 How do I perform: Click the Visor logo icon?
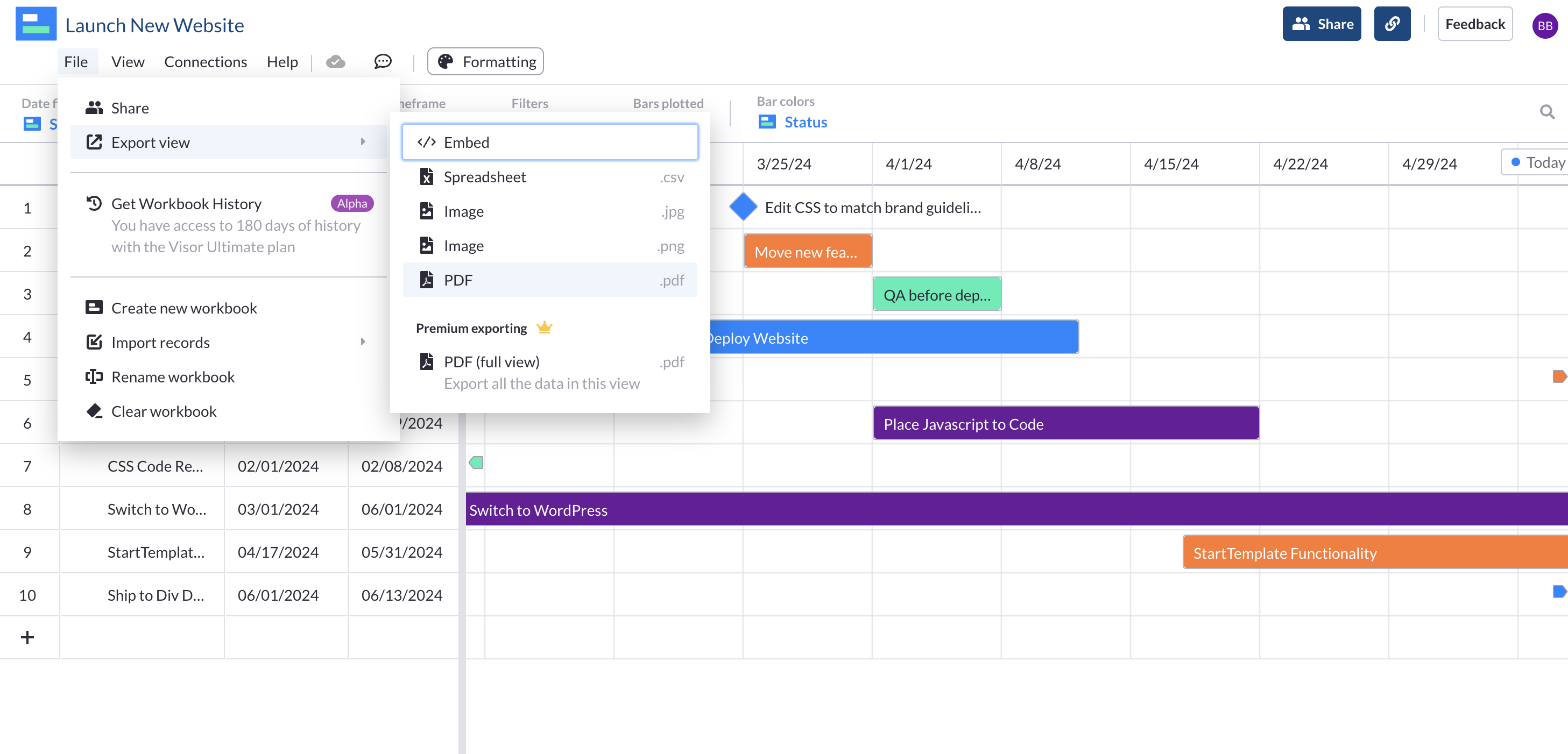point(36,24)
